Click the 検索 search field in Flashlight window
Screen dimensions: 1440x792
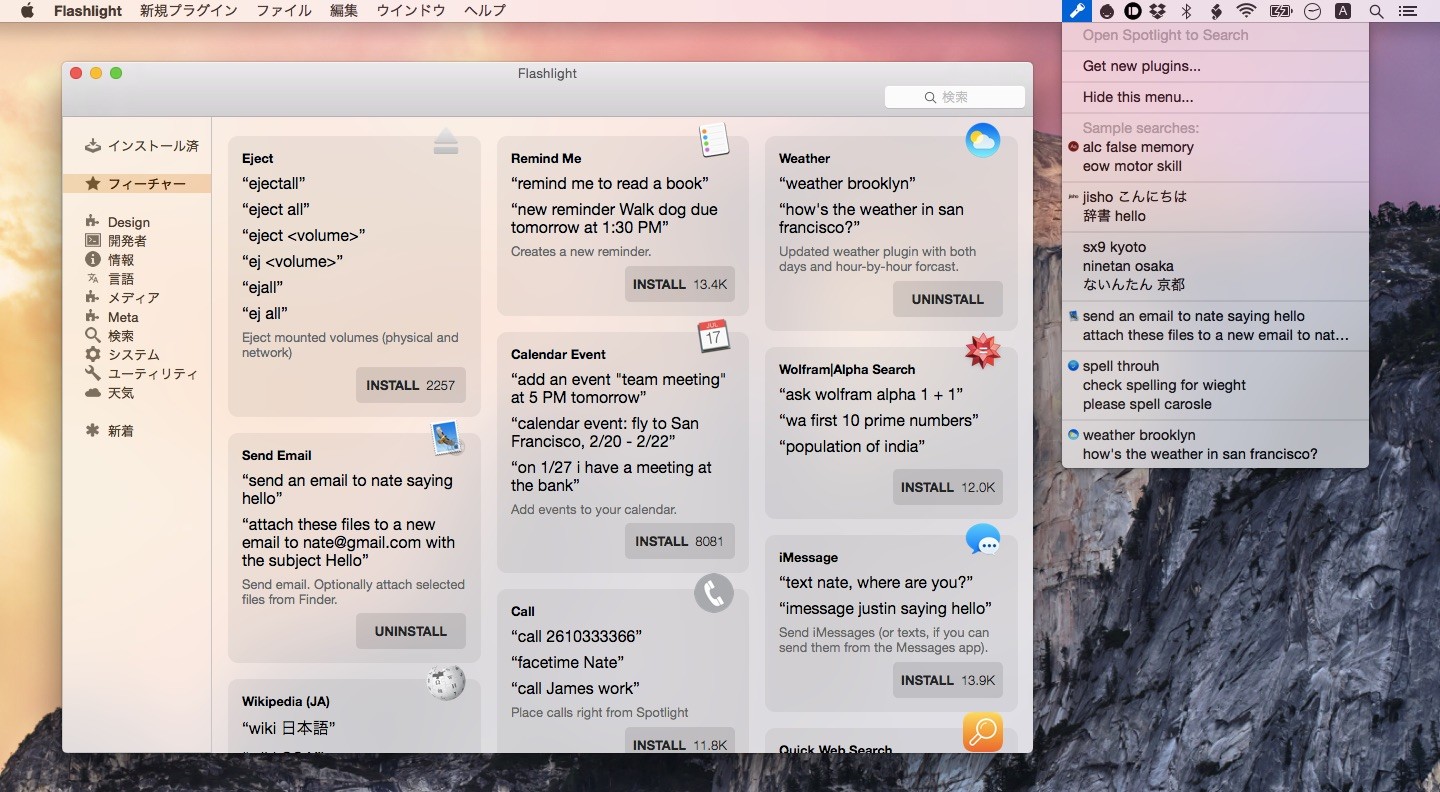pyautogui.click(x=955, y=97)
